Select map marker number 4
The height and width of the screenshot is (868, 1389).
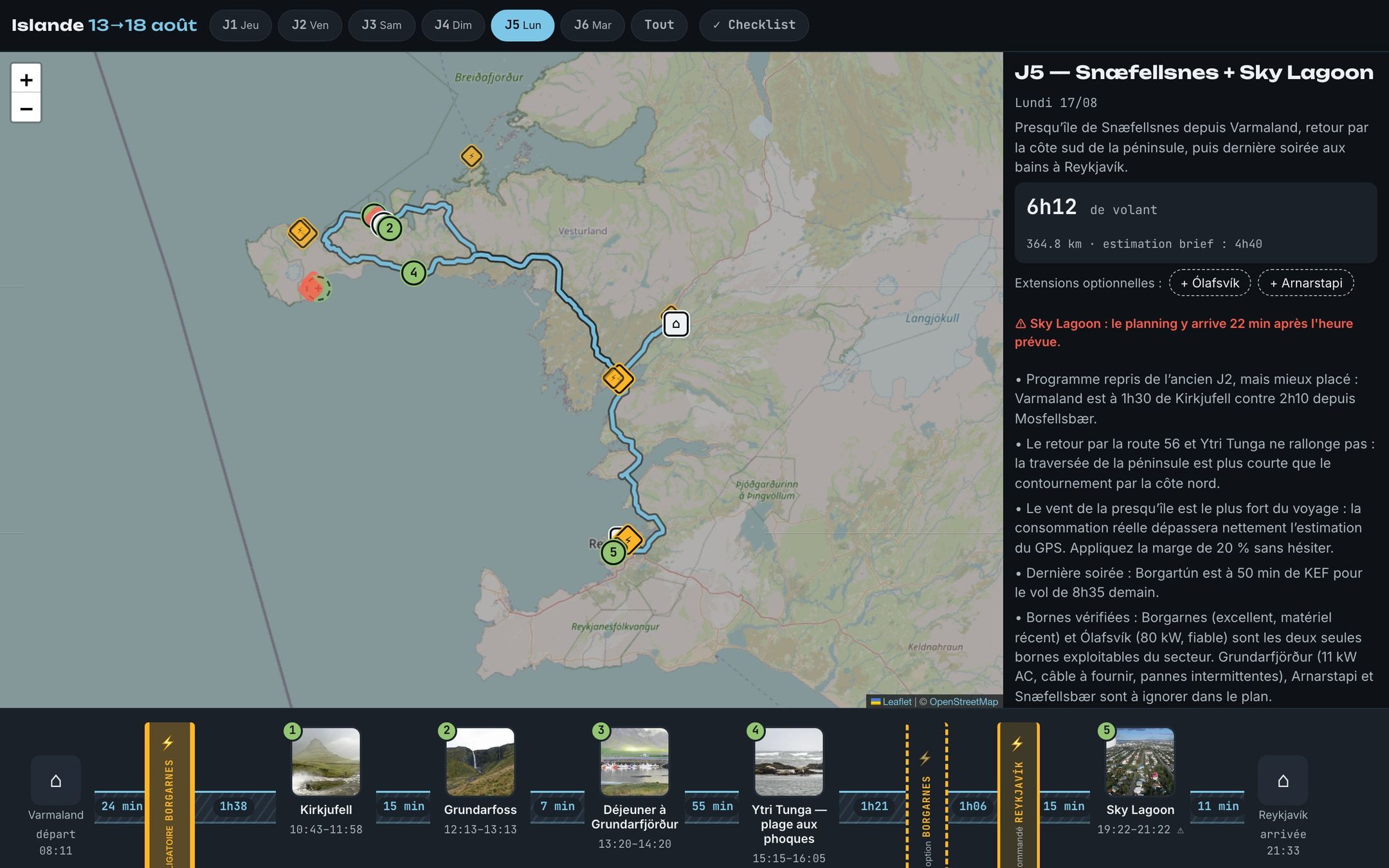point(413,273)
